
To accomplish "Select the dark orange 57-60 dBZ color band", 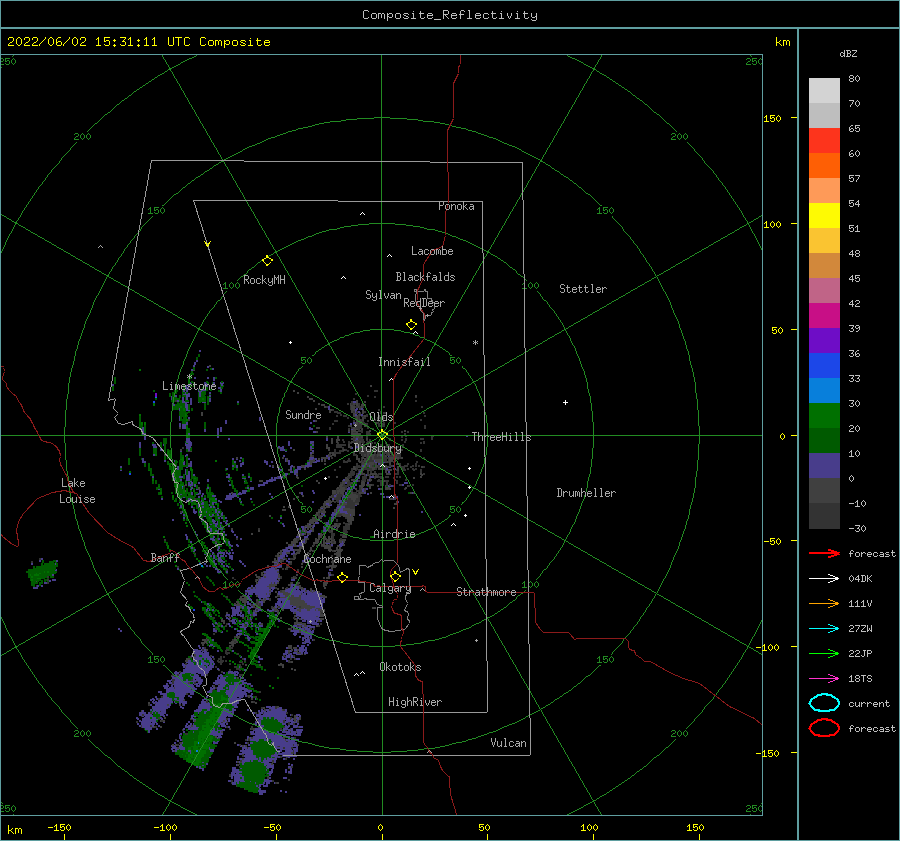I will click(x=824, y=166).
